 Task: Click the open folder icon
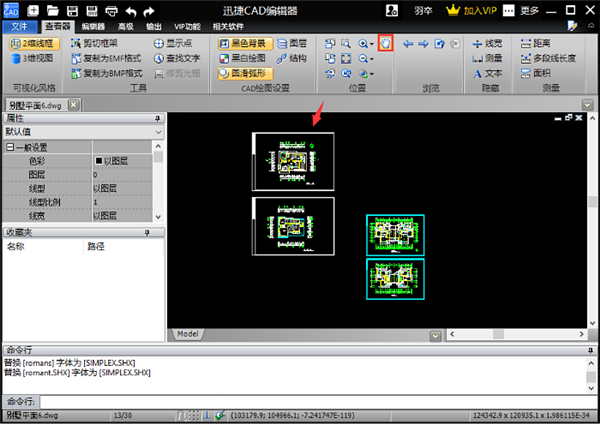(52, 11)
